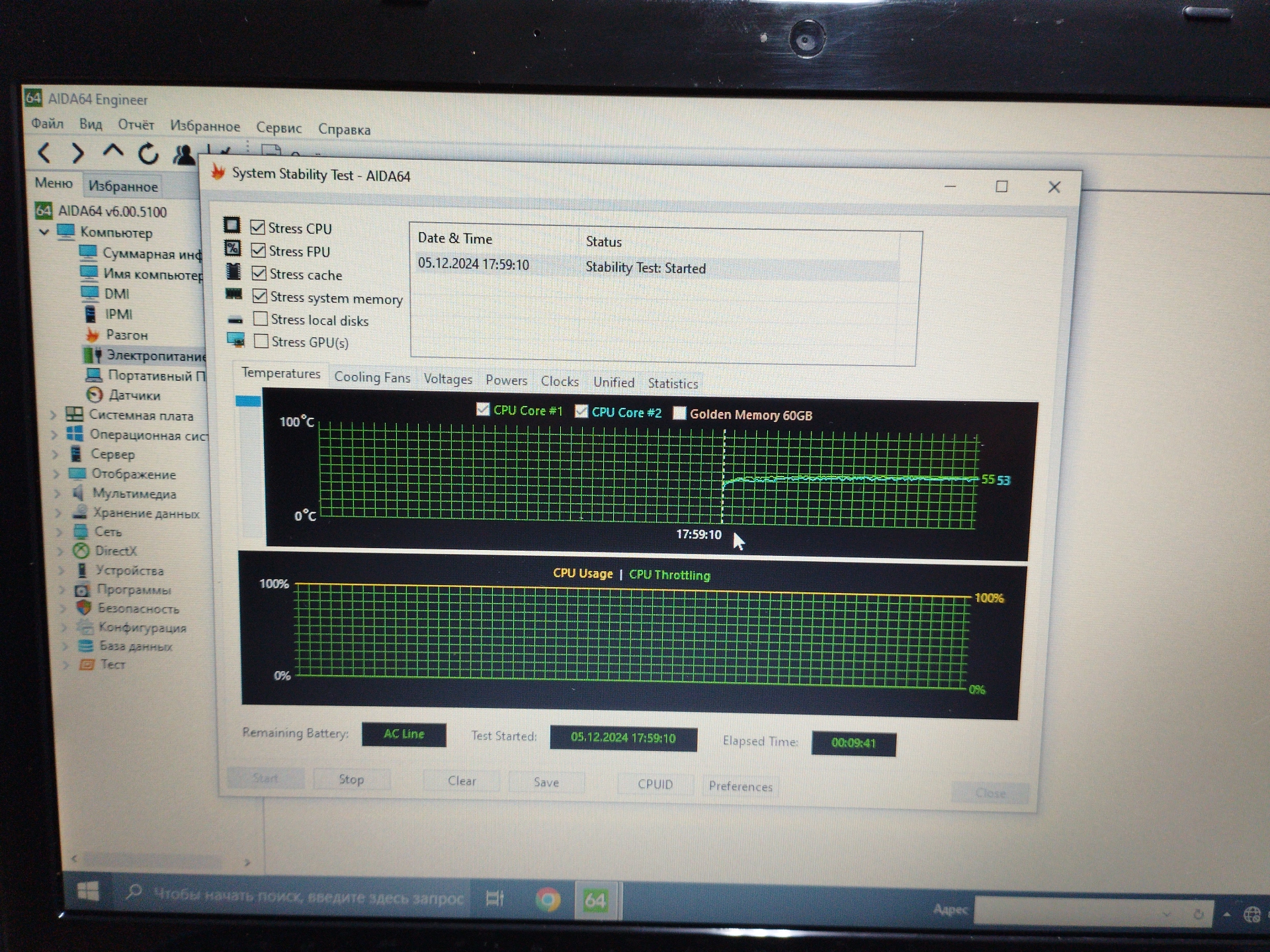
Task: Open the Файл menu
Action: [48, 123]
